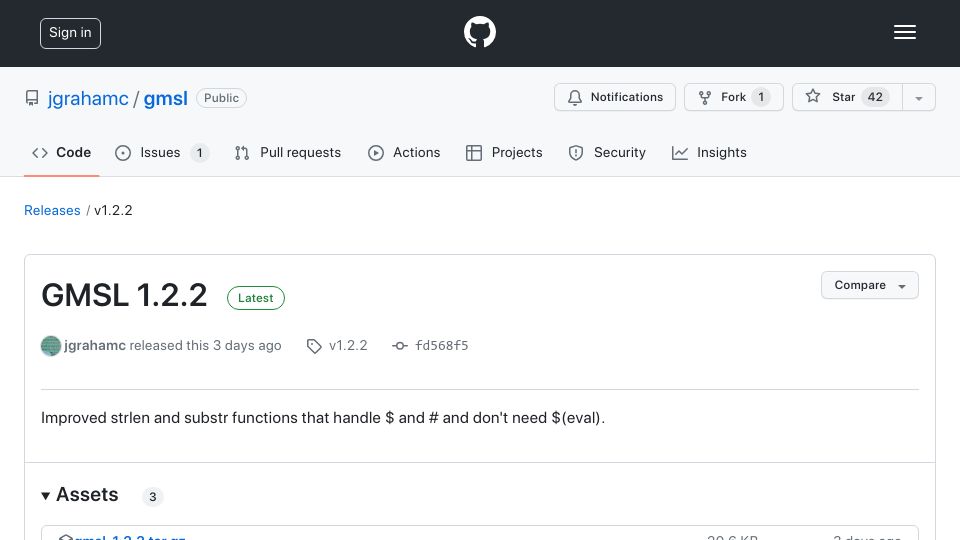Click the release description text

[323, 418]
